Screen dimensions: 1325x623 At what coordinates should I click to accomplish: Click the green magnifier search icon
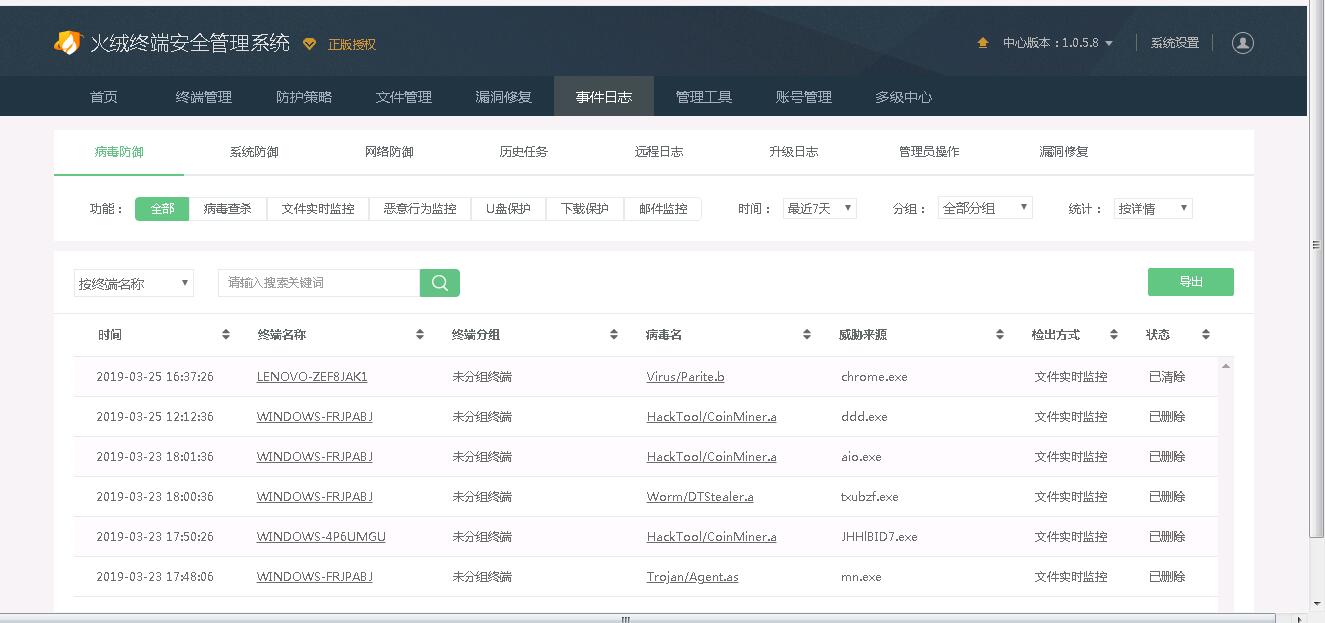(x=440, y=283)
